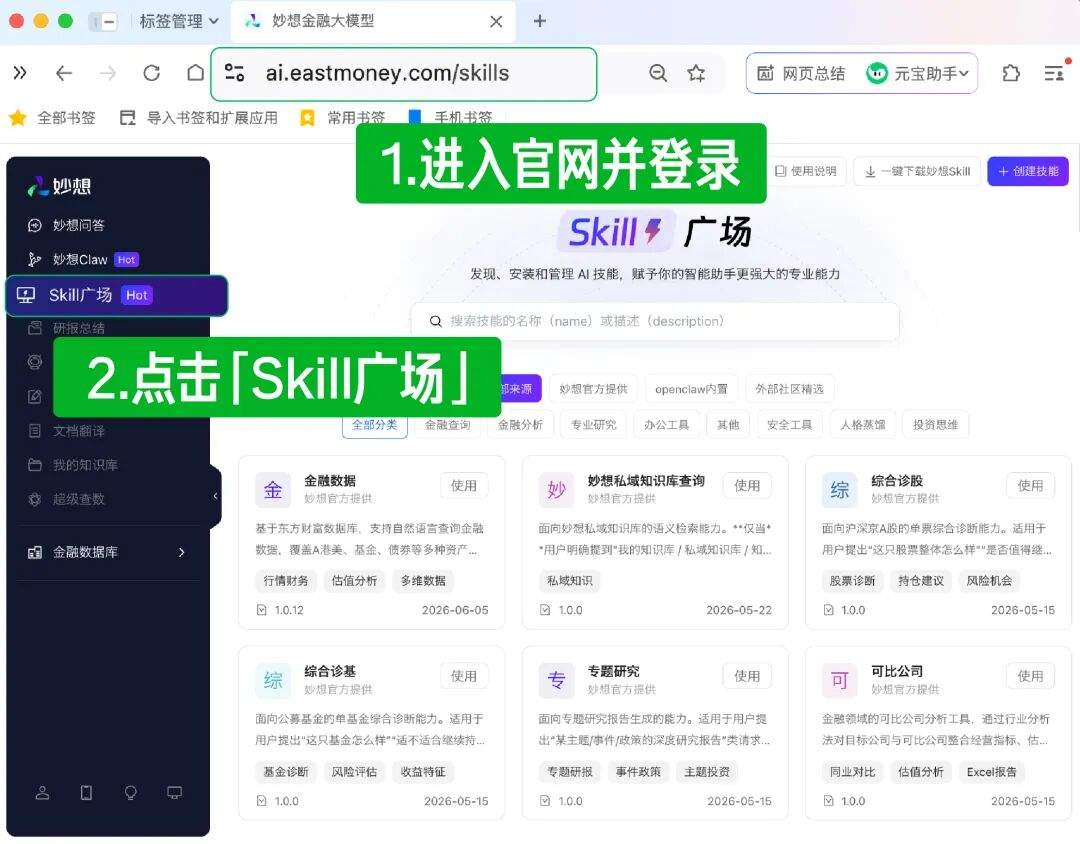Select 金融分析 category filter
This screenshot has height=844, width=1080.
click(x=521, y=424)
